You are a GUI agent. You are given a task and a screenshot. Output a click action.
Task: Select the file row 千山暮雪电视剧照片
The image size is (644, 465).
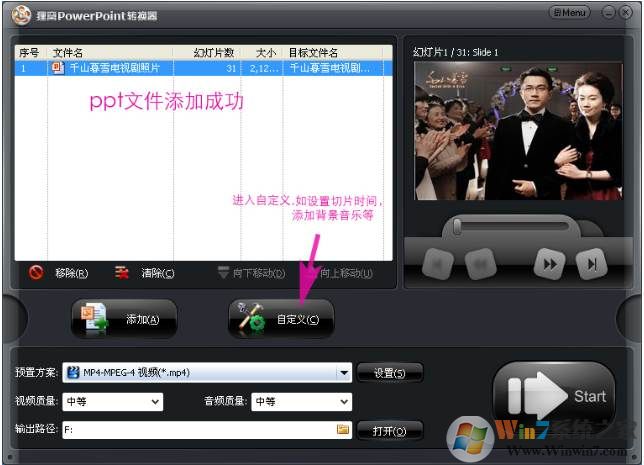(x=203, y=68)
